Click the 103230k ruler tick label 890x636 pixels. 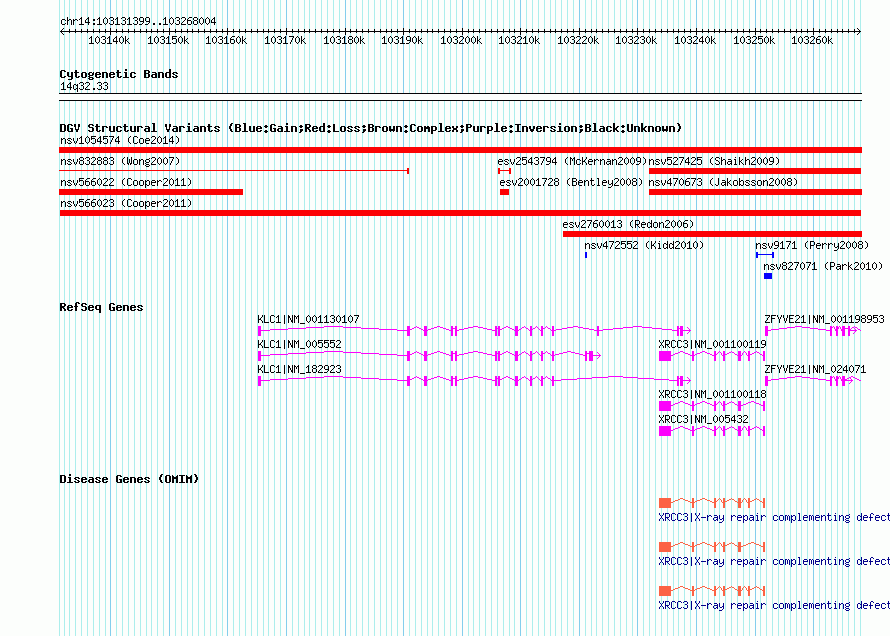pos(636,40)
